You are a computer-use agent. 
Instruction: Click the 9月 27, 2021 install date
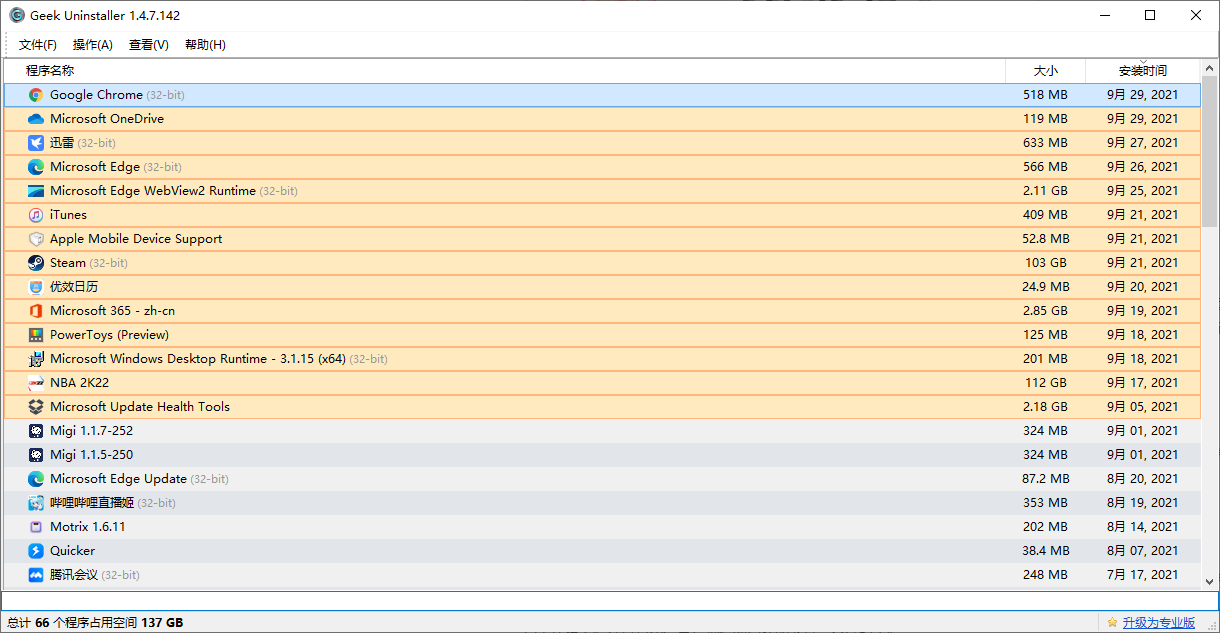tap(1142, 143)
